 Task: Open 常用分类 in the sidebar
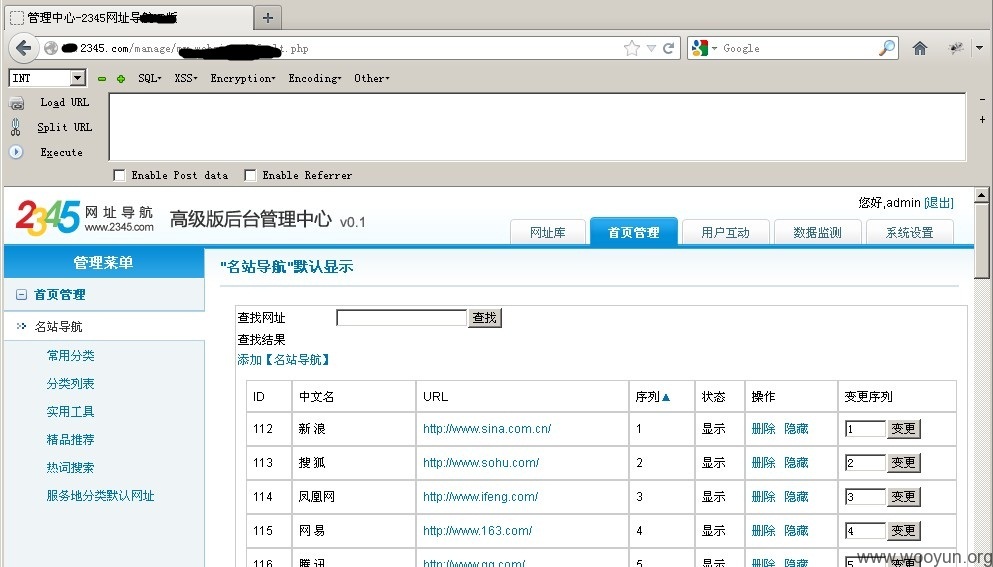click(70, 356)
